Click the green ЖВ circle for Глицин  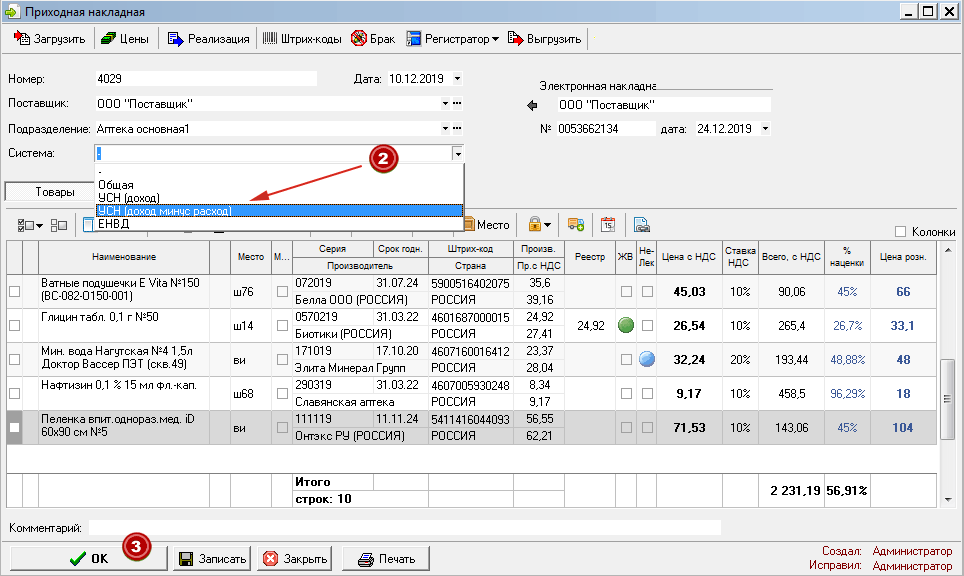[x=626, y=325]
